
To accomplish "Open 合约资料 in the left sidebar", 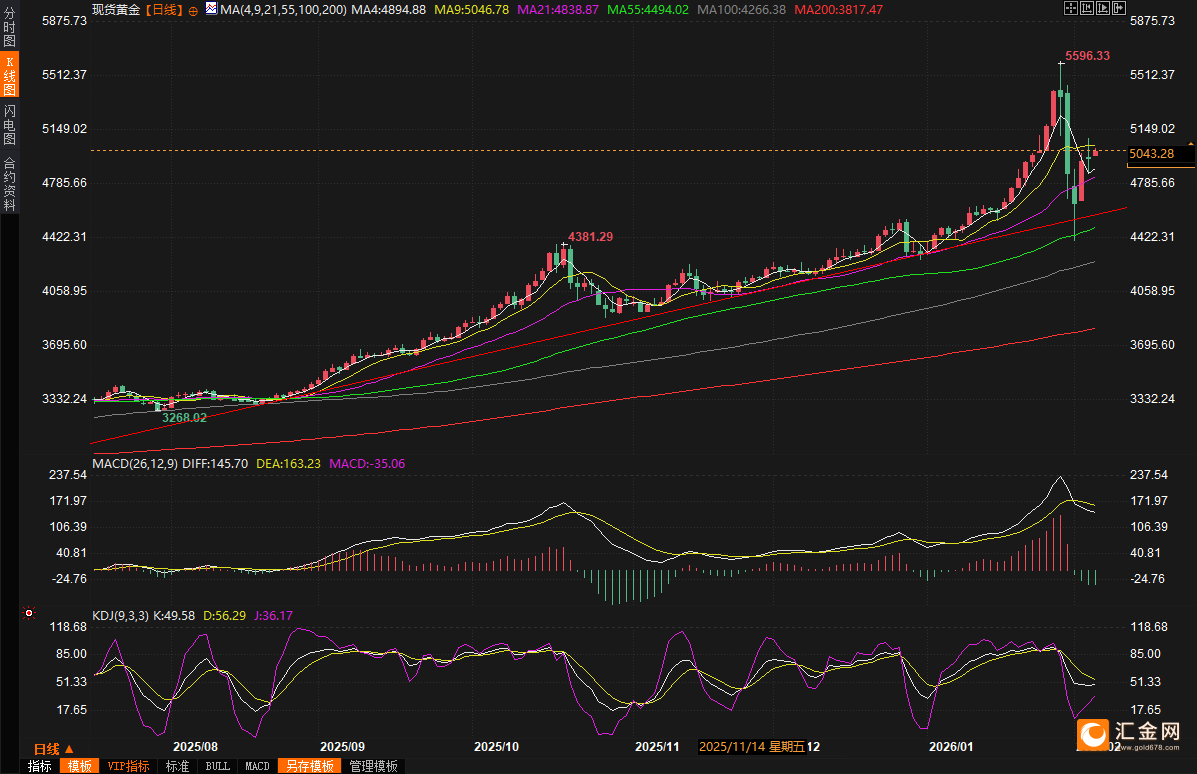I will (9, 184).
